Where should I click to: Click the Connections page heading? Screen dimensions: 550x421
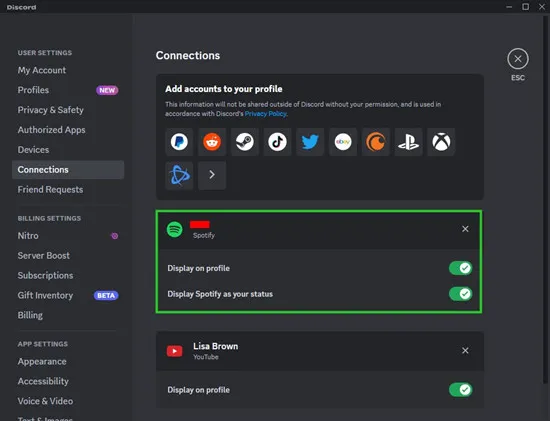pyautogui.click(x=188, y=55)
